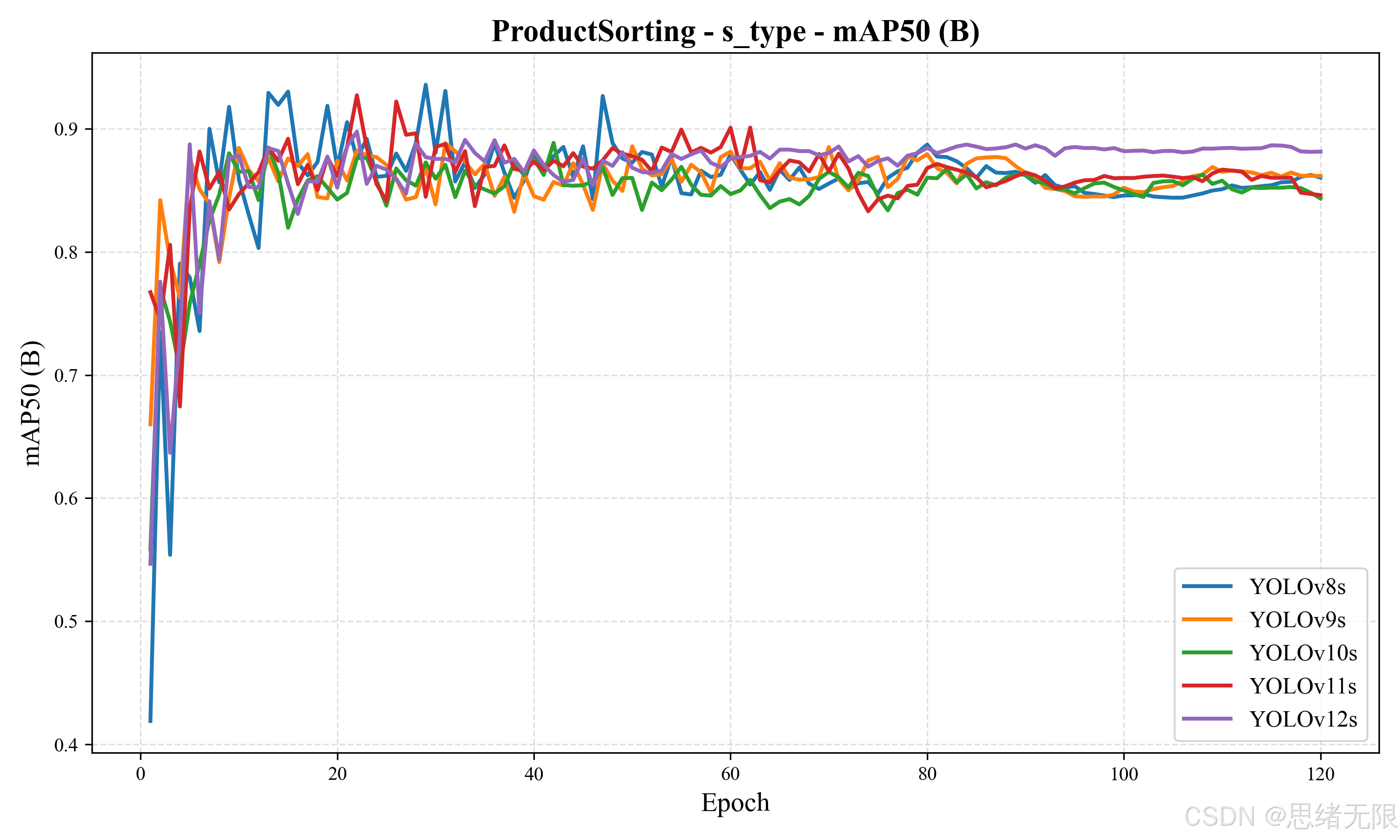Screen dimensions: 1400x840
Task: Click the purple YOLOv12s legend line swatch
Action: coord(1207,719)
